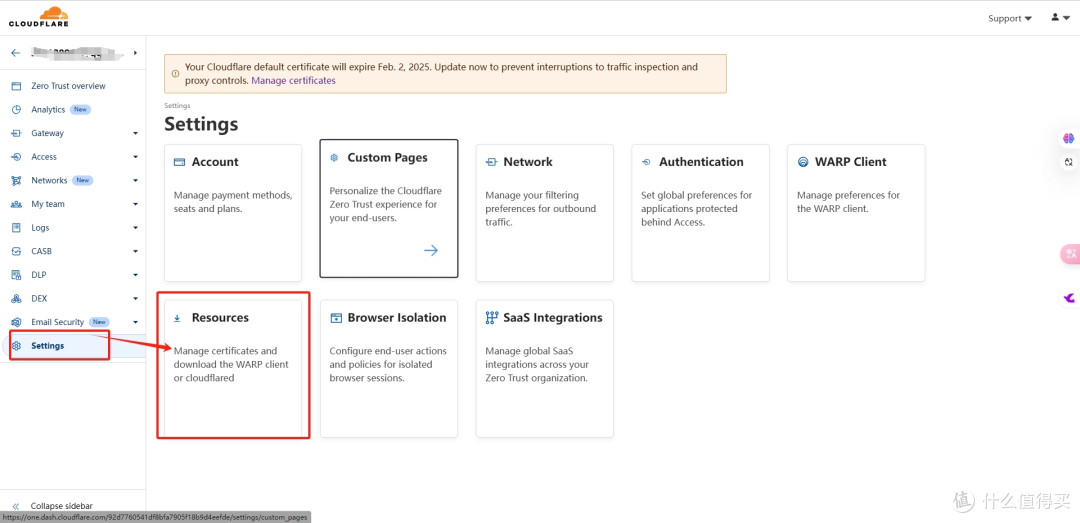The height and width of the screenshot is (523, 1080).
Task: Click the Networks New badge
Action: [83, 181]
